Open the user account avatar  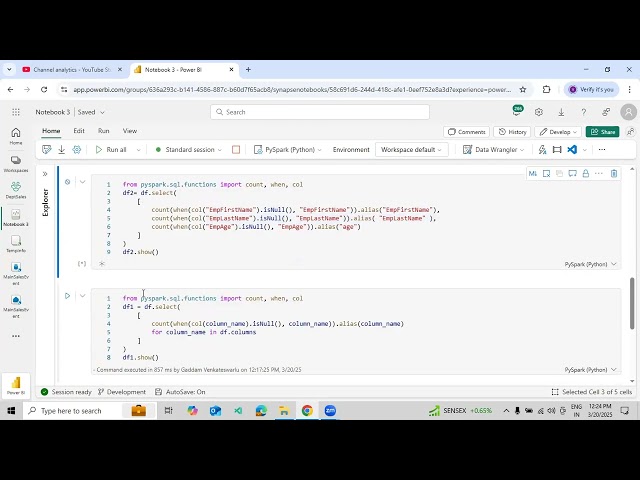[628, 112]
